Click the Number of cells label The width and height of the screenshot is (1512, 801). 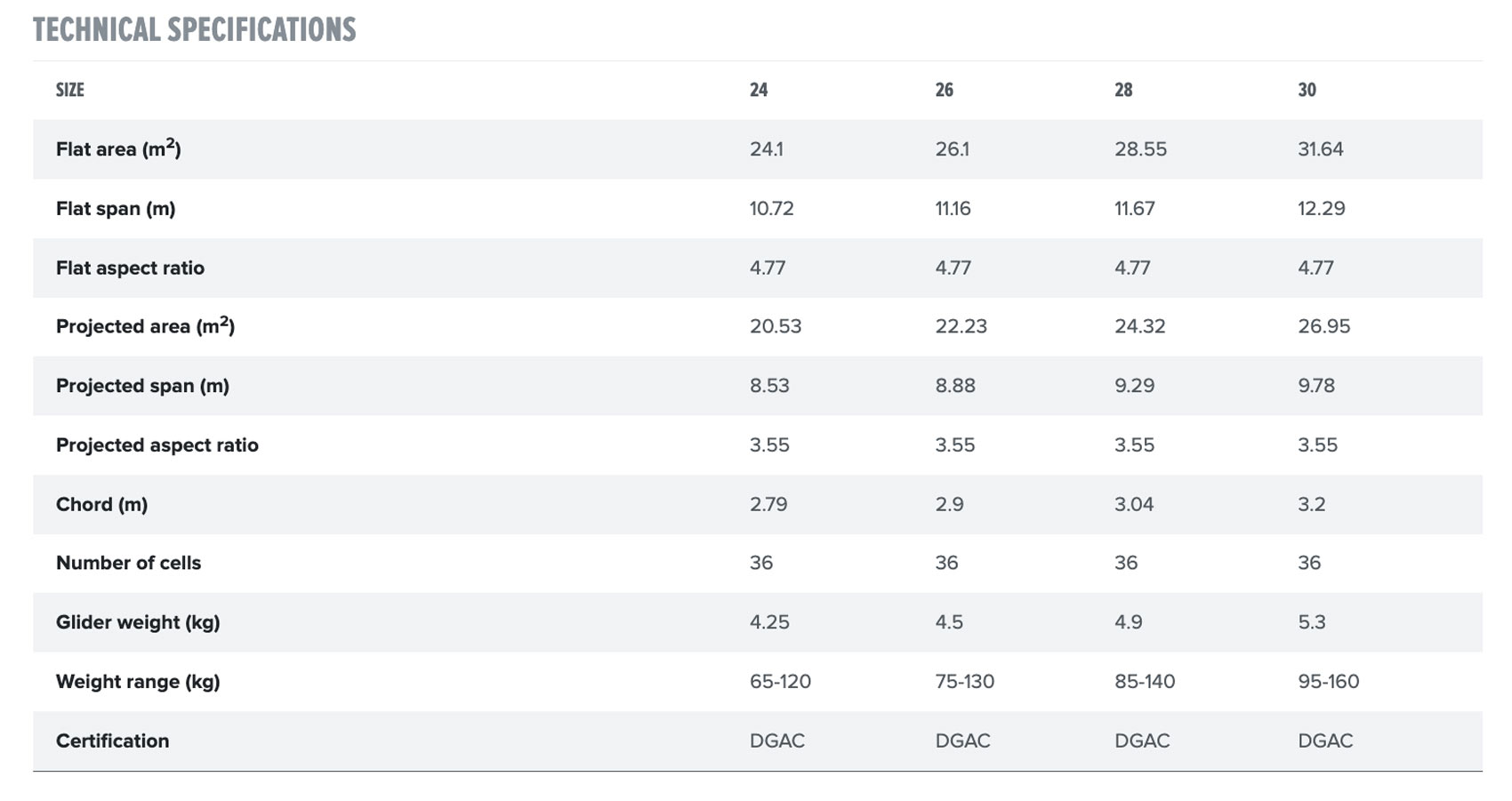[128, 563]
